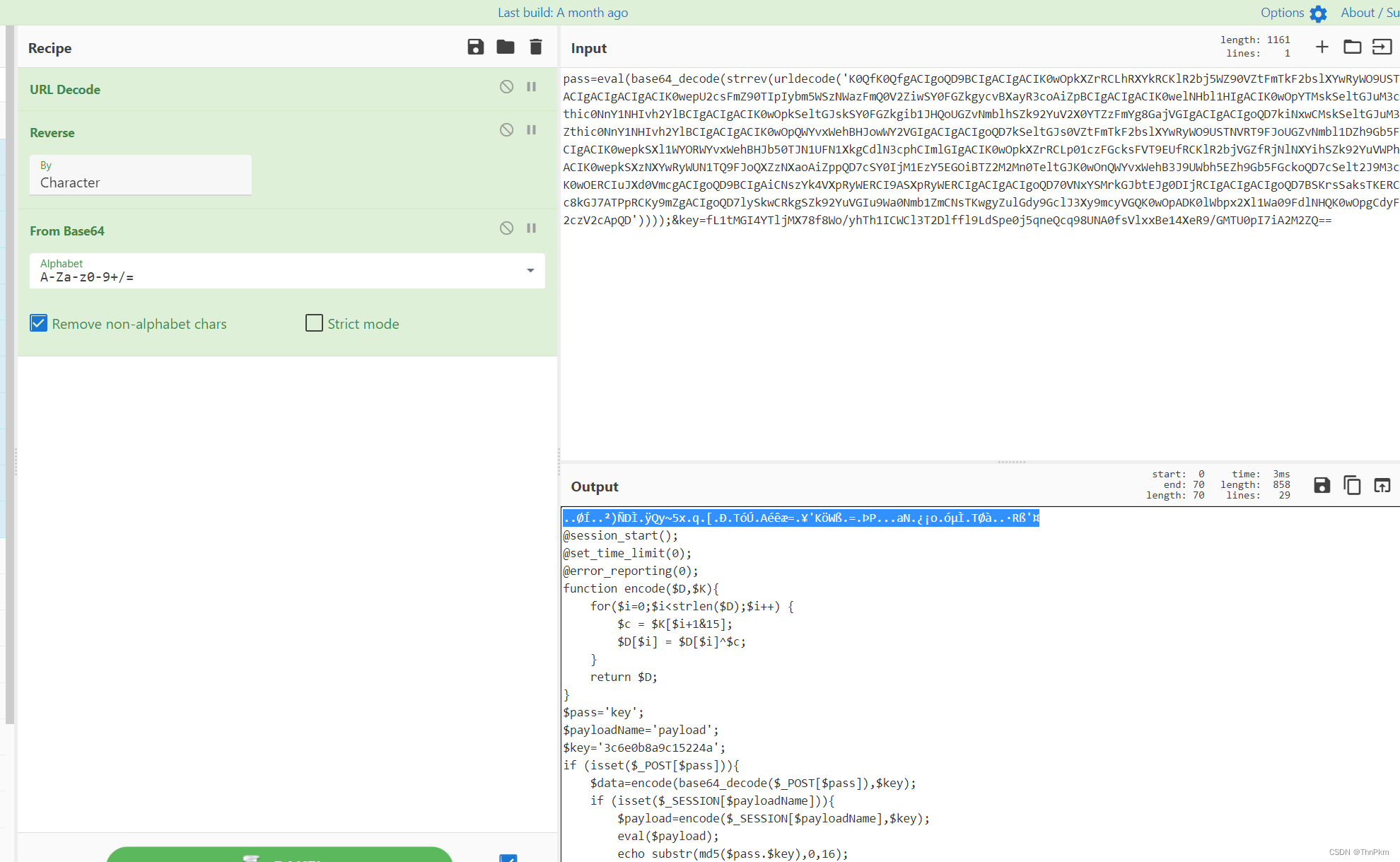The width and height of the screenshot is (1400, 862).
Task: Enable Strict mode checkbox
Action: [314, 324]
